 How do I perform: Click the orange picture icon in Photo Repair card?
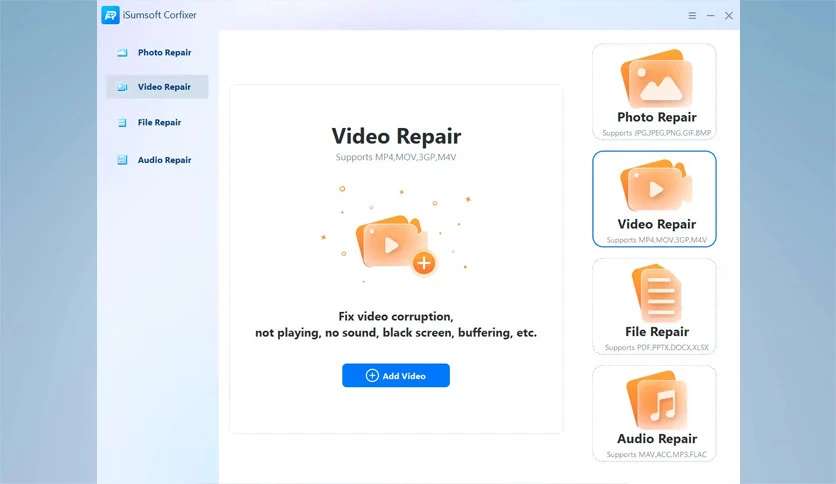tap(656, 78)
